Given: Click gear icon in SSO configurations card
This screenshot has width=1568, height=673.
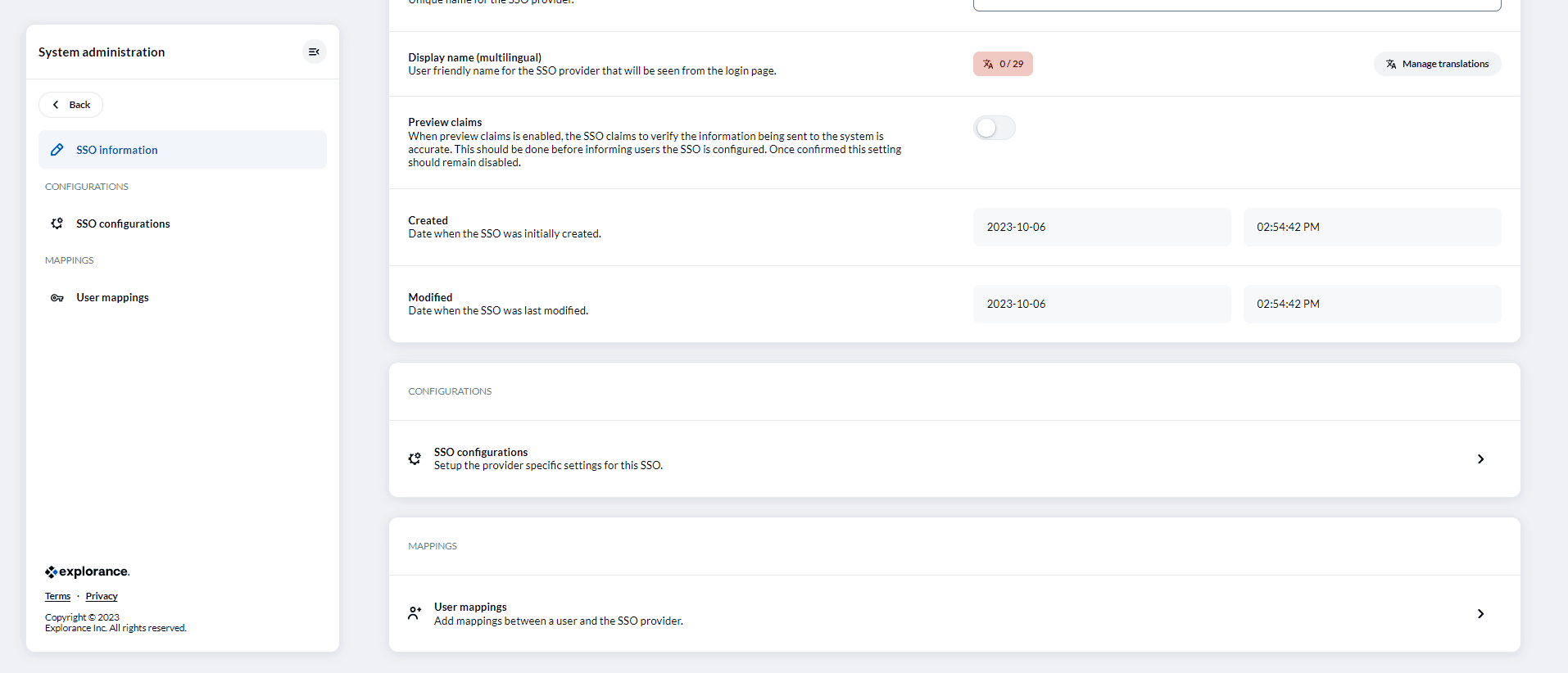Looking at the screenshot, I should 415,458.
